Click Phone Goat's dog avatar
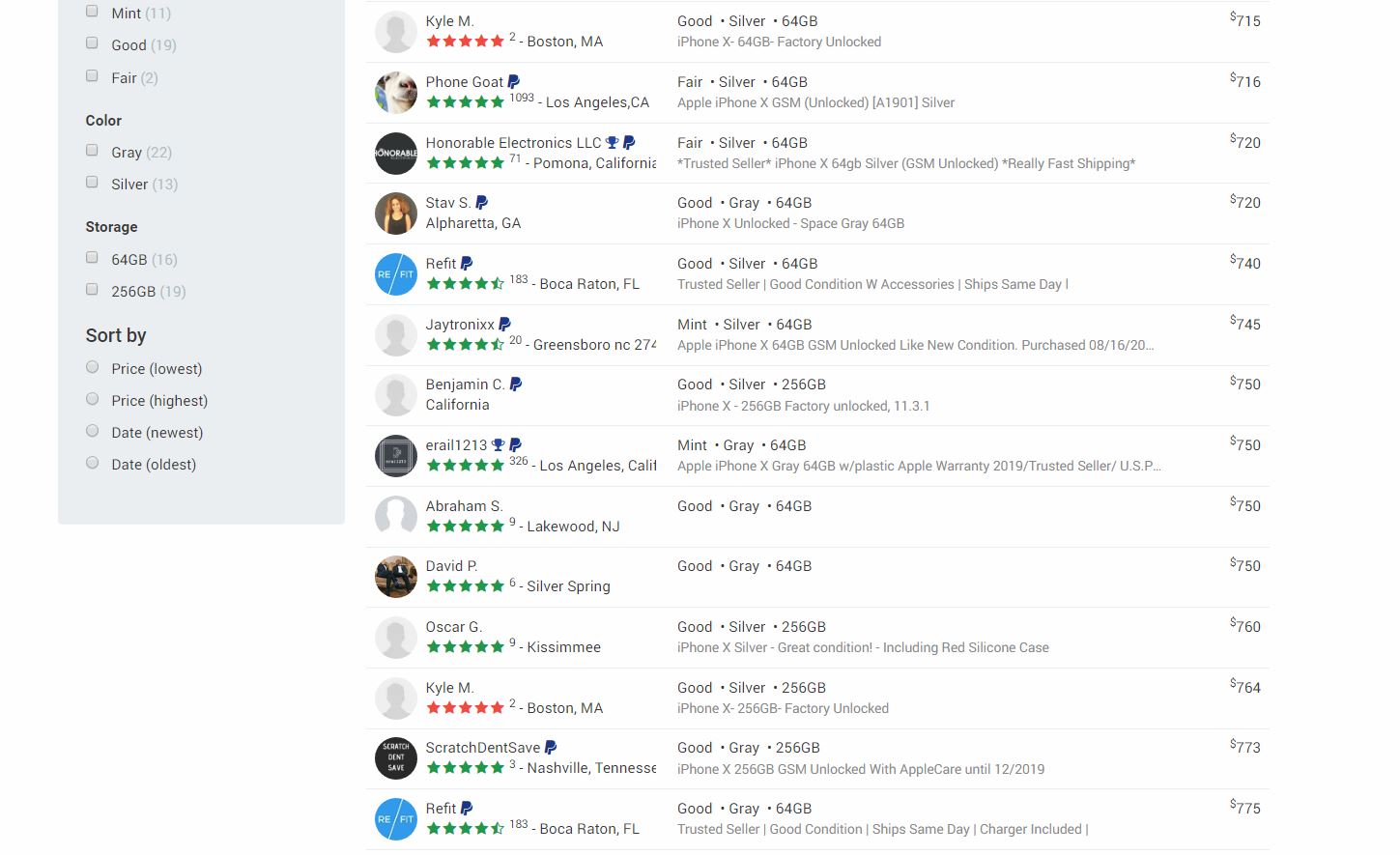The image size is (1400, 855). click(396, 93)
